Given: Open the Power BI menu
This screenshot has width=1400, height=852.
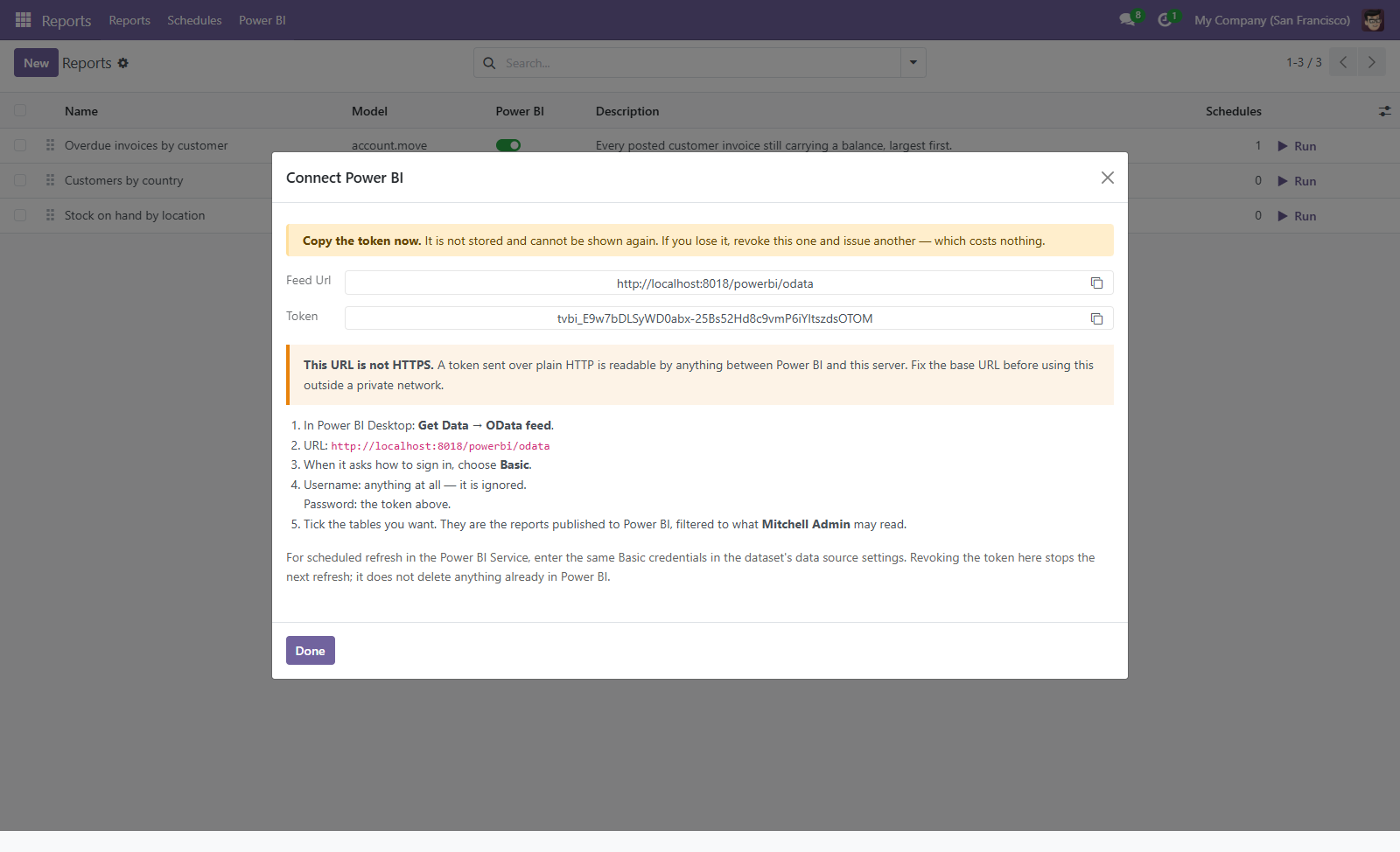Looking at the screenshot, I should 262,20.
